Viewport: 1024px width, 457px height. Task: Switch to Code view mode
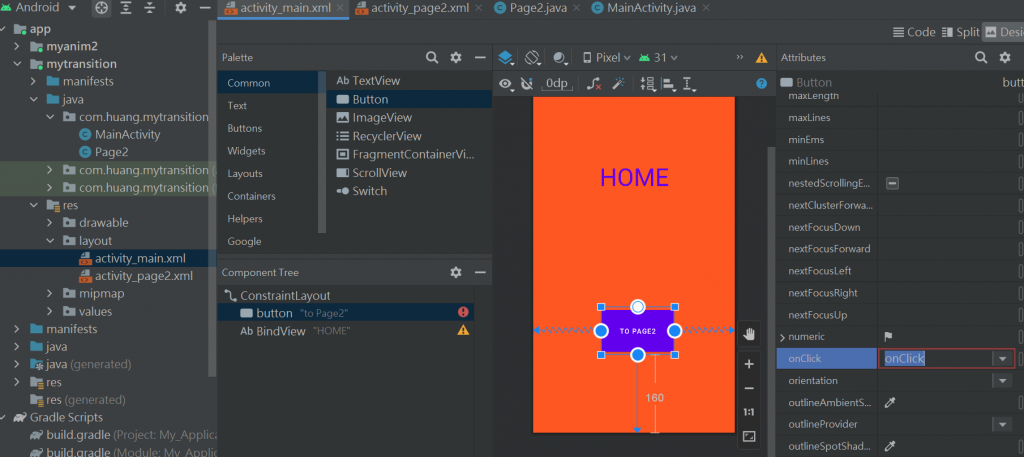(x=914, y=32)
